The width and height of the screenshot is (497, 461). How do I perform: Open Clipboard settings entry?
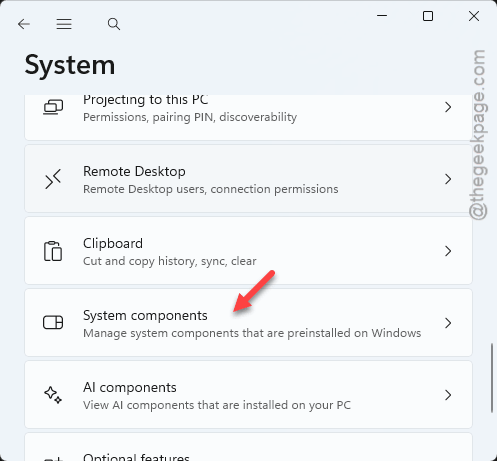coord(248,251)
